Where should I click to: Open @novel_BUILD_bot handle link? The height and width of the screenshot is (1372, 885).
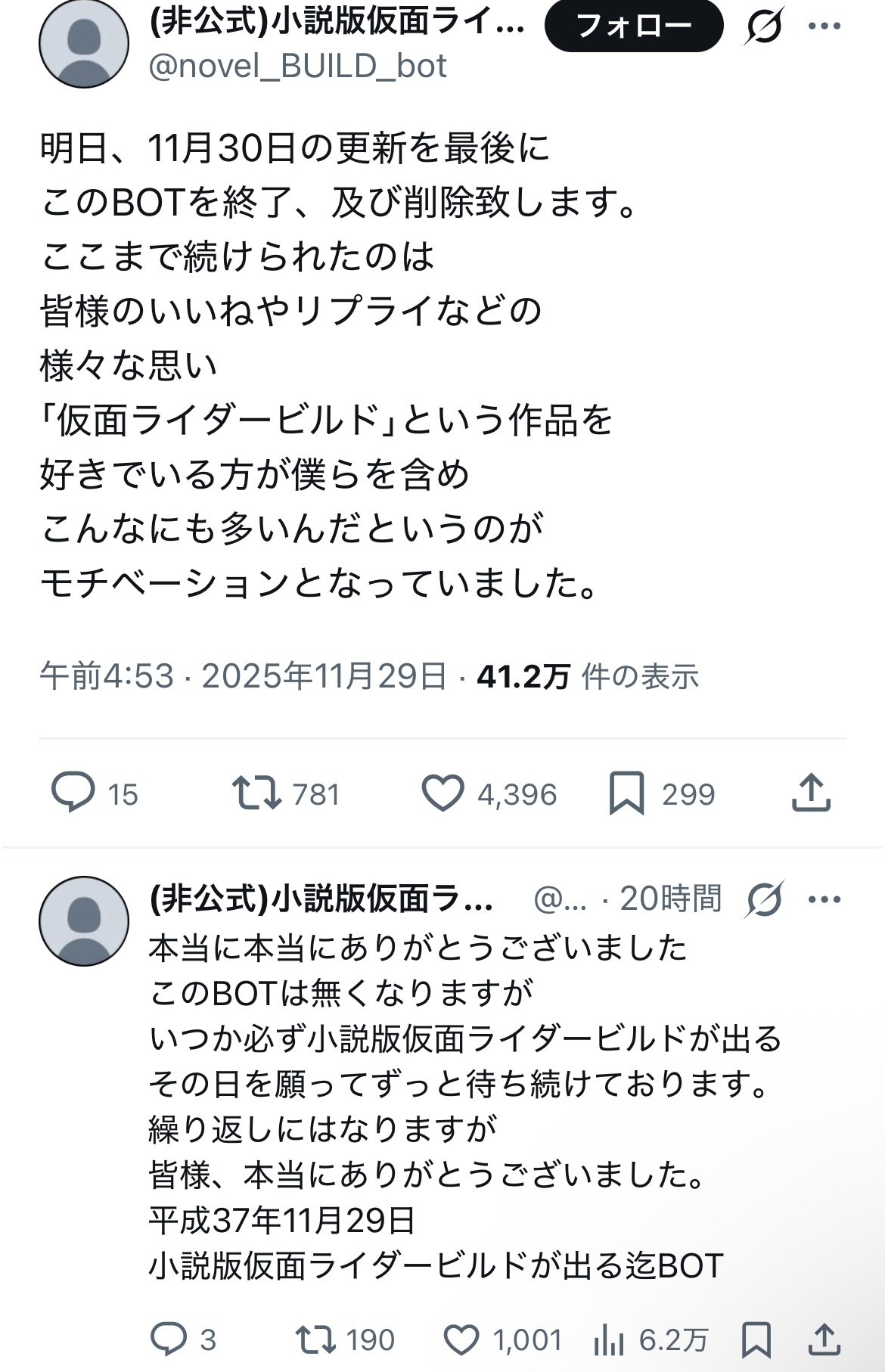[297, 67]
